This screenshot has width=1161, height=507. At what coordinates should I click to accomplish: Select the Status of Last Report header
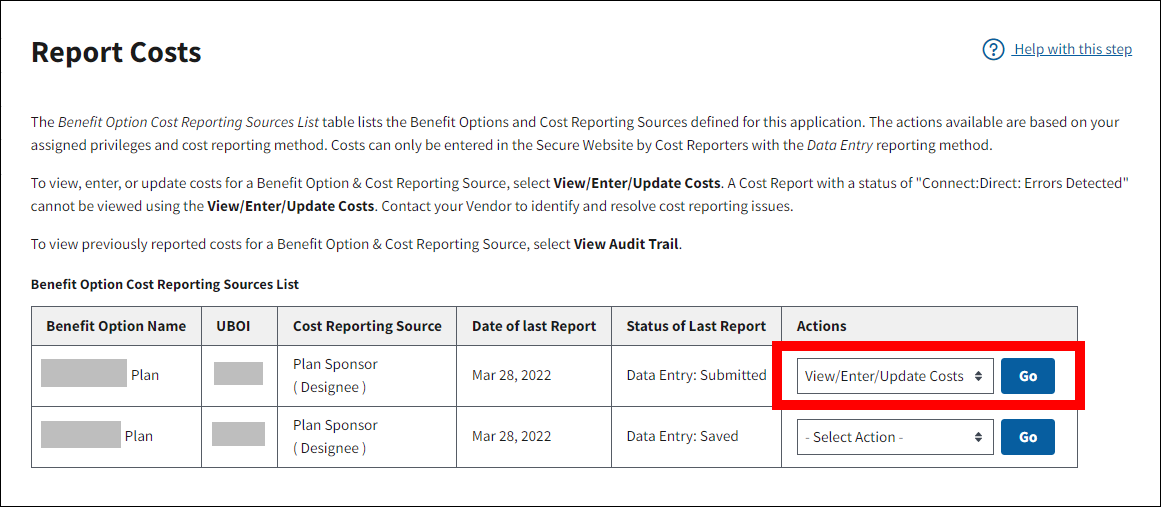(696, 326)
